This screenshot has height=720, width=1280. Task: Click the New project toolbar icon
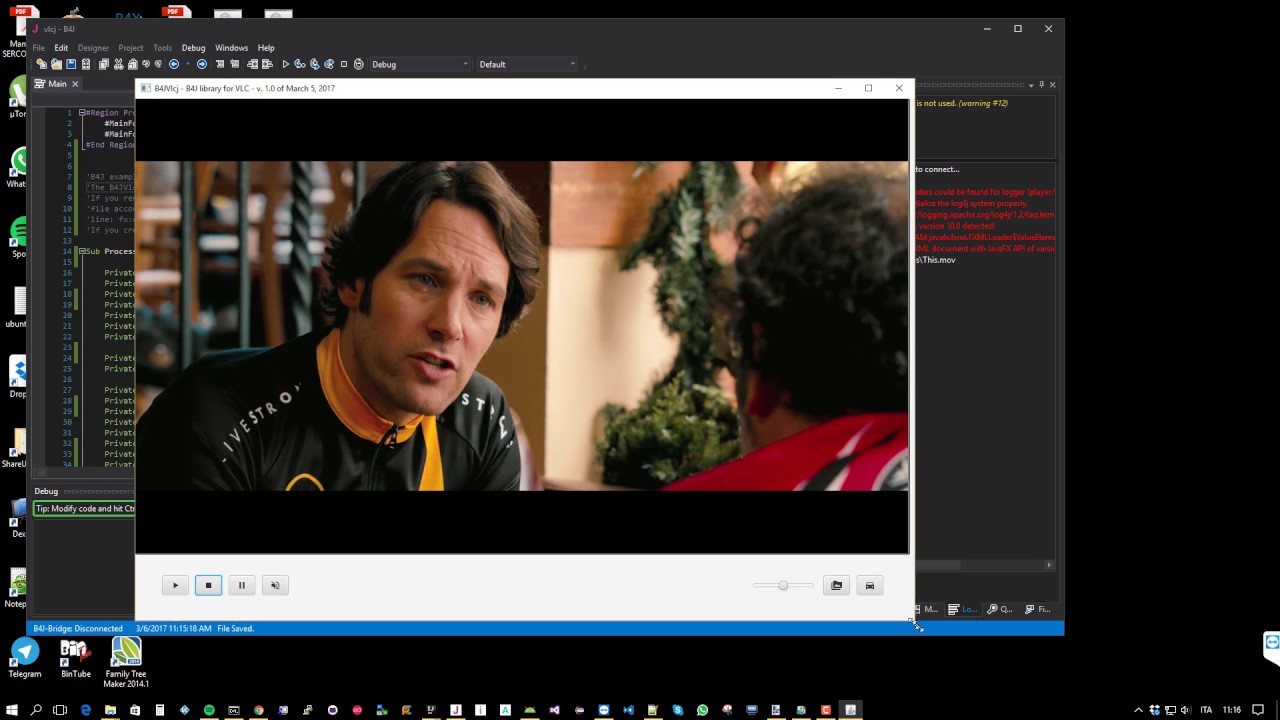point(41,64)
